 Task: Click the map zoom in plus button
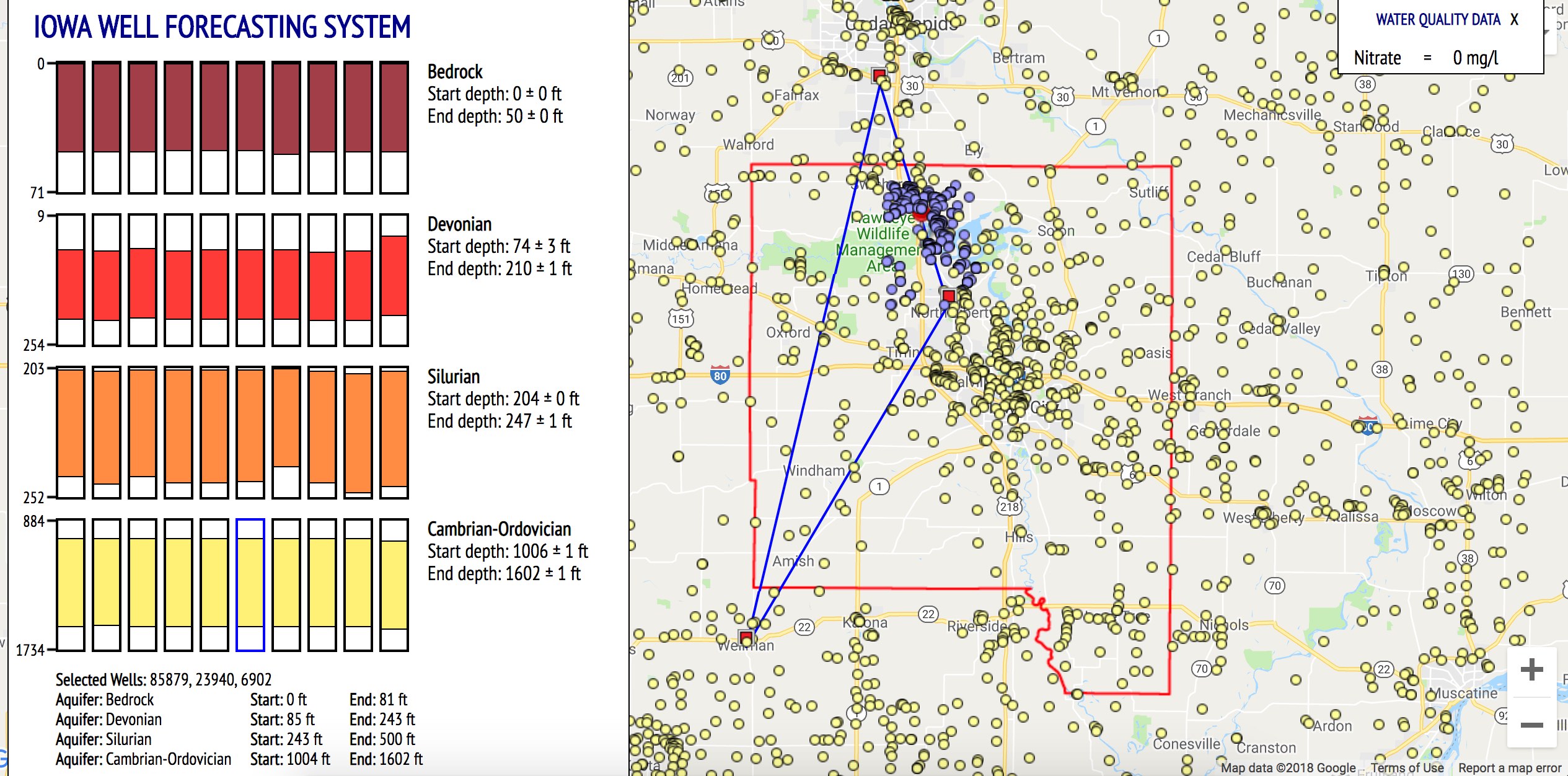click(x=1531, y=669)
